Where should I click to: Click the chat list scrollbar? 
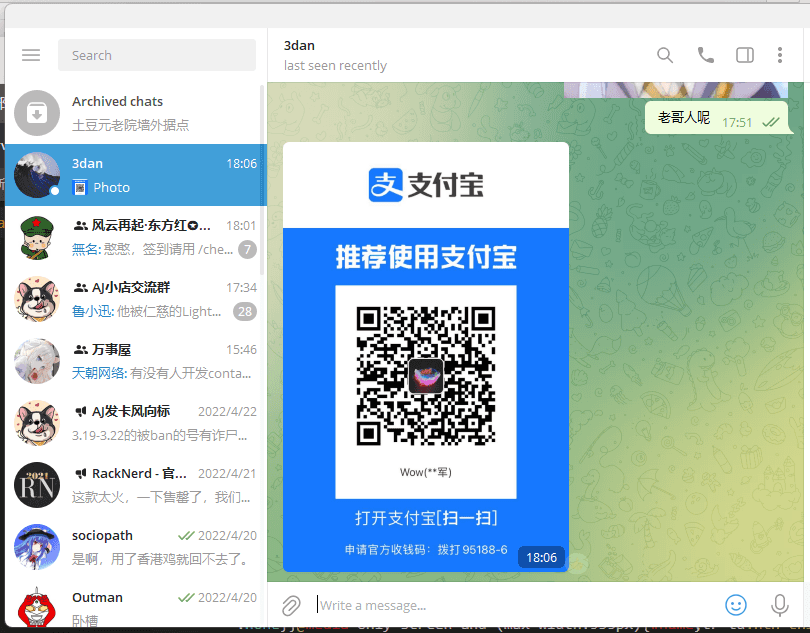pyautogui.click(x=263, y=180)
